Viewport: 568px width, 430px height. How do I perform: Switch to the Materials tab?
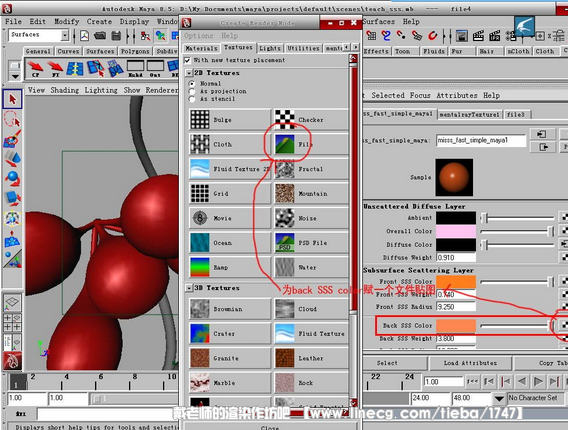[x=201, y=48]
